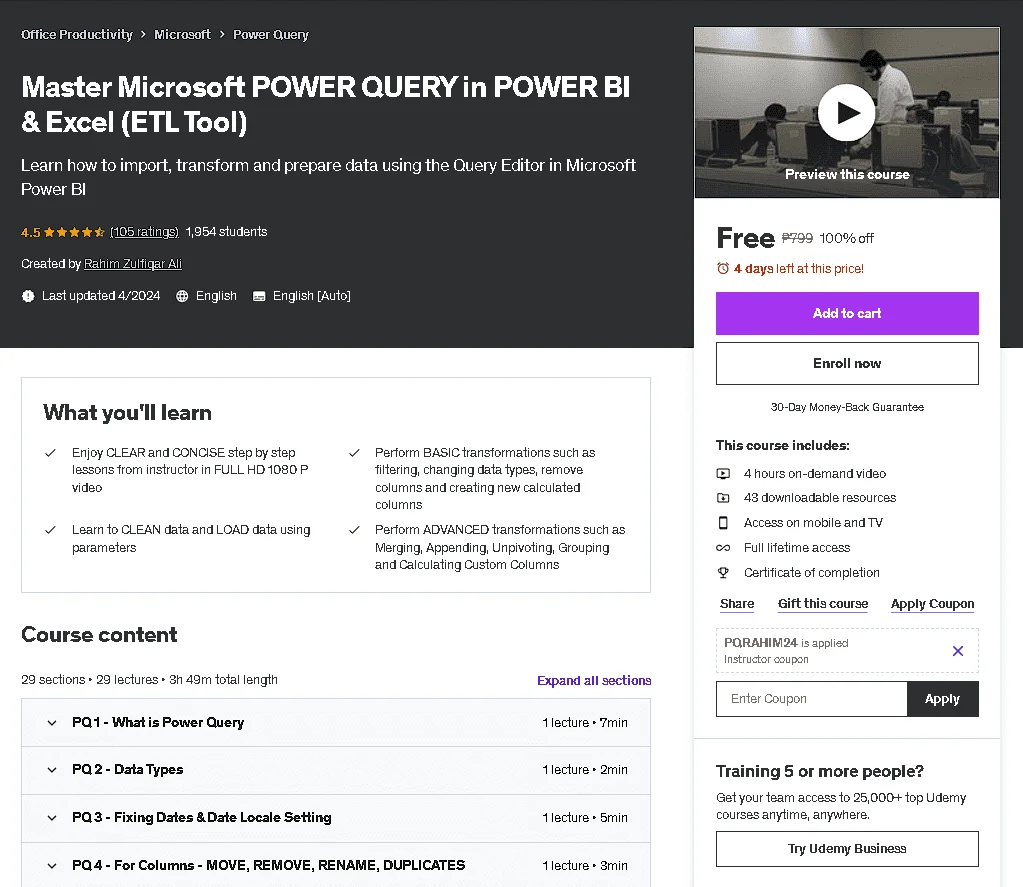Click the star rating icons
Image resolution: width=1023 pixels, height=887 pixels.
[x=74, y=232]
